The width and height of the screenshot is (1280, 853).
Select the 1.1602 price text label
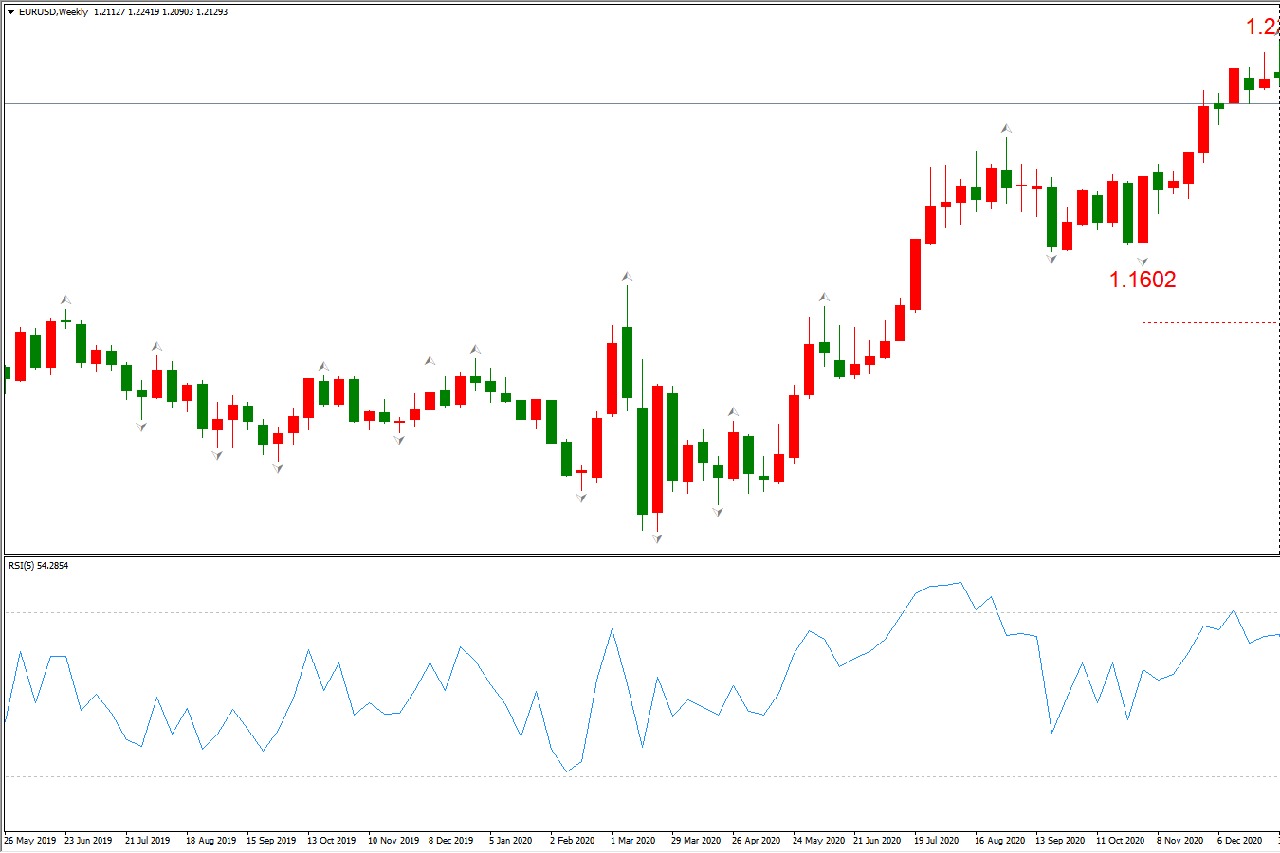[1142, 280]
